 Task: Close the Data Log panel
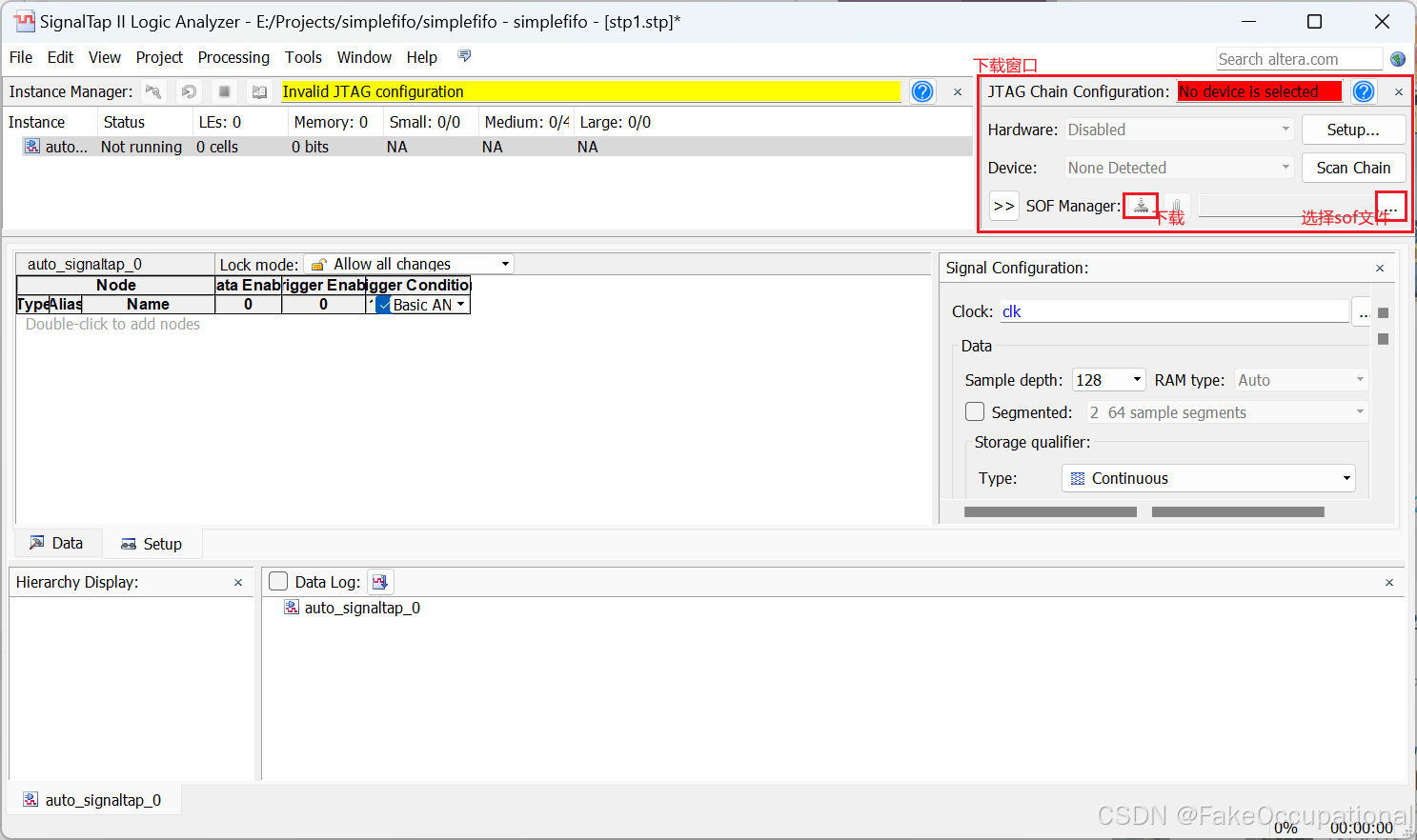(1389, 583)
